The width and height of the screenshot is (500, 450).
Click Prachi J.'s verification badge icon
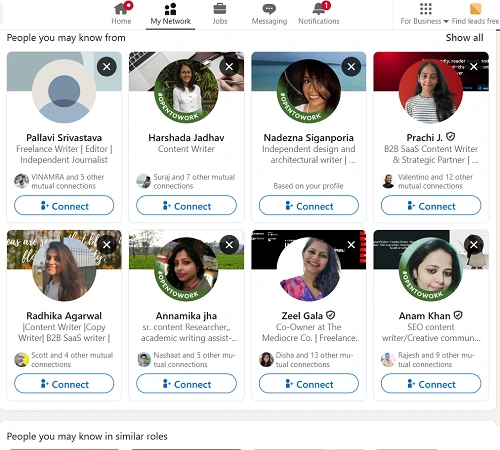tap(451, 137)
